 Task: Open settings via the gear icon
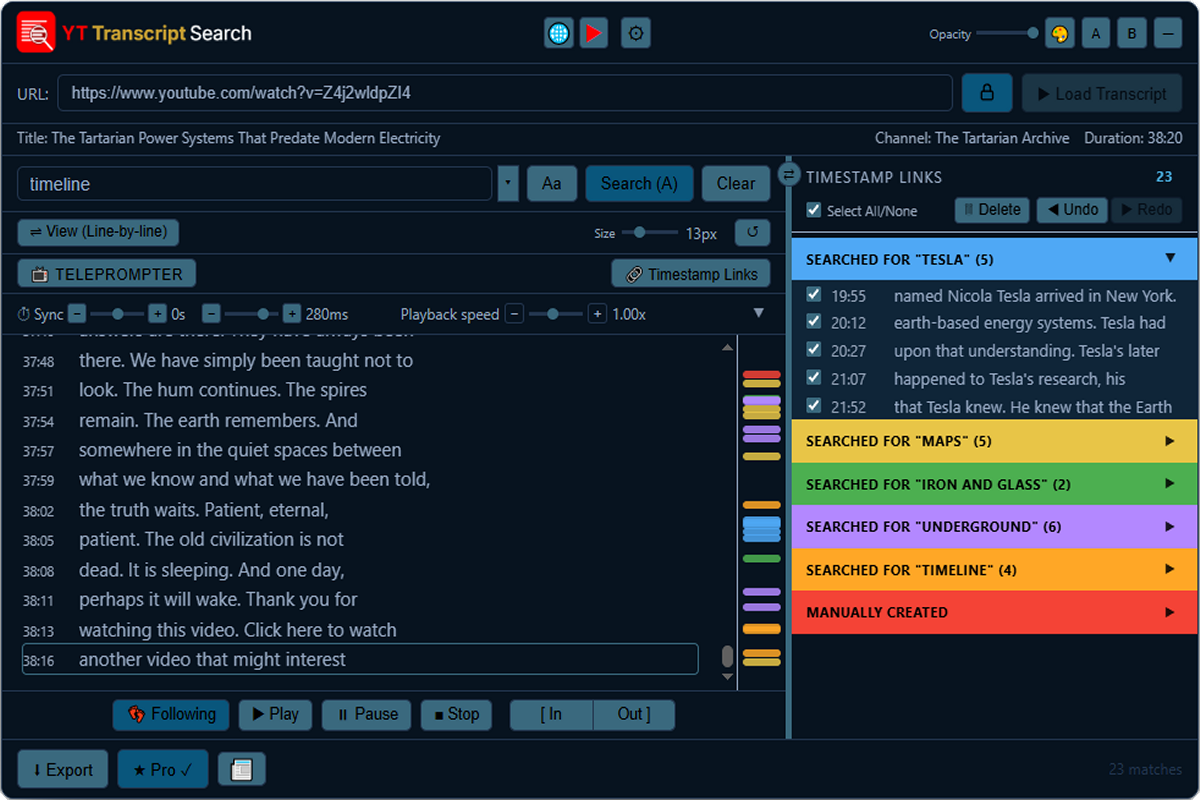[x=636, y=33]
